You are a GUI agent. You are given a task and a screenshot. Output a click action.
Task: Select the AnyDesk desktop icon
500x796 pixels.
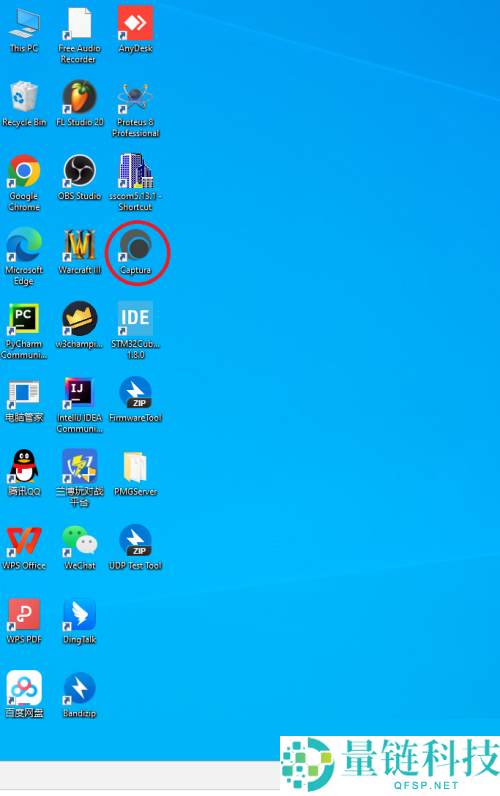coord(136,29)
